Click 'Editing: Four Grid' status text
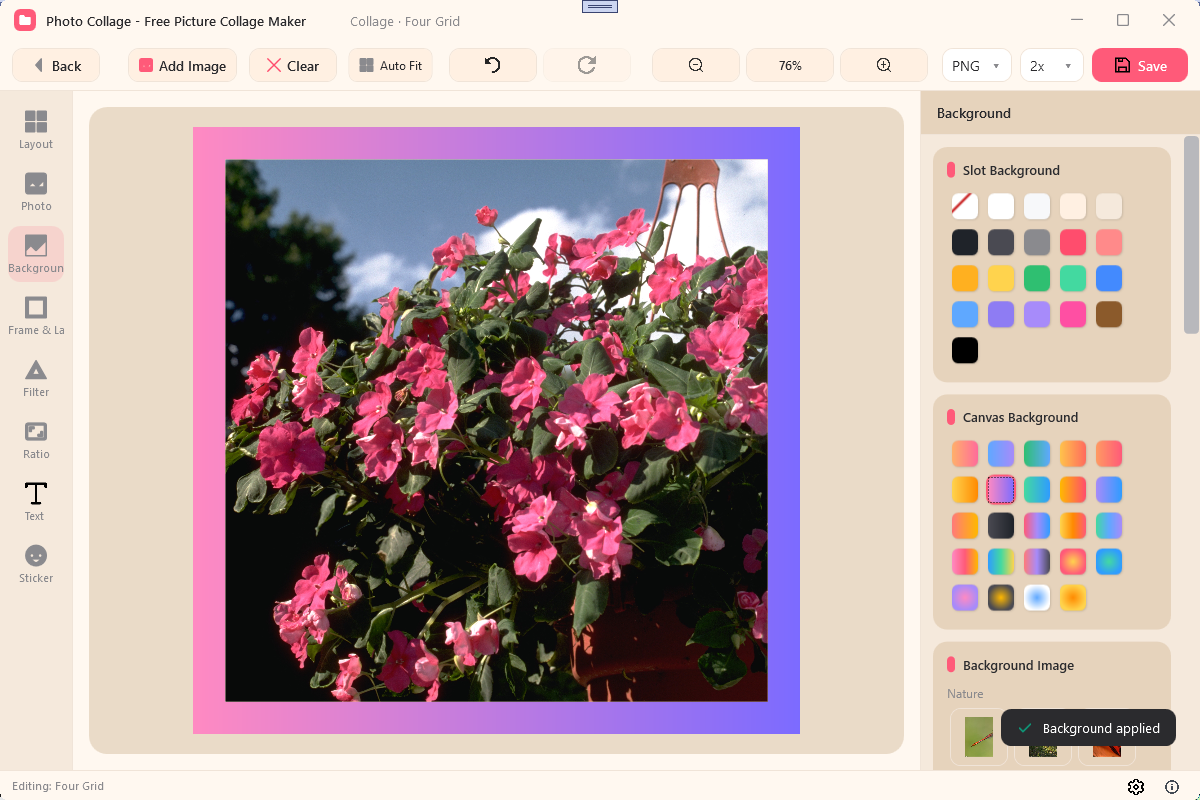This screenshot has height=800, width=1200. click(58, 786)
